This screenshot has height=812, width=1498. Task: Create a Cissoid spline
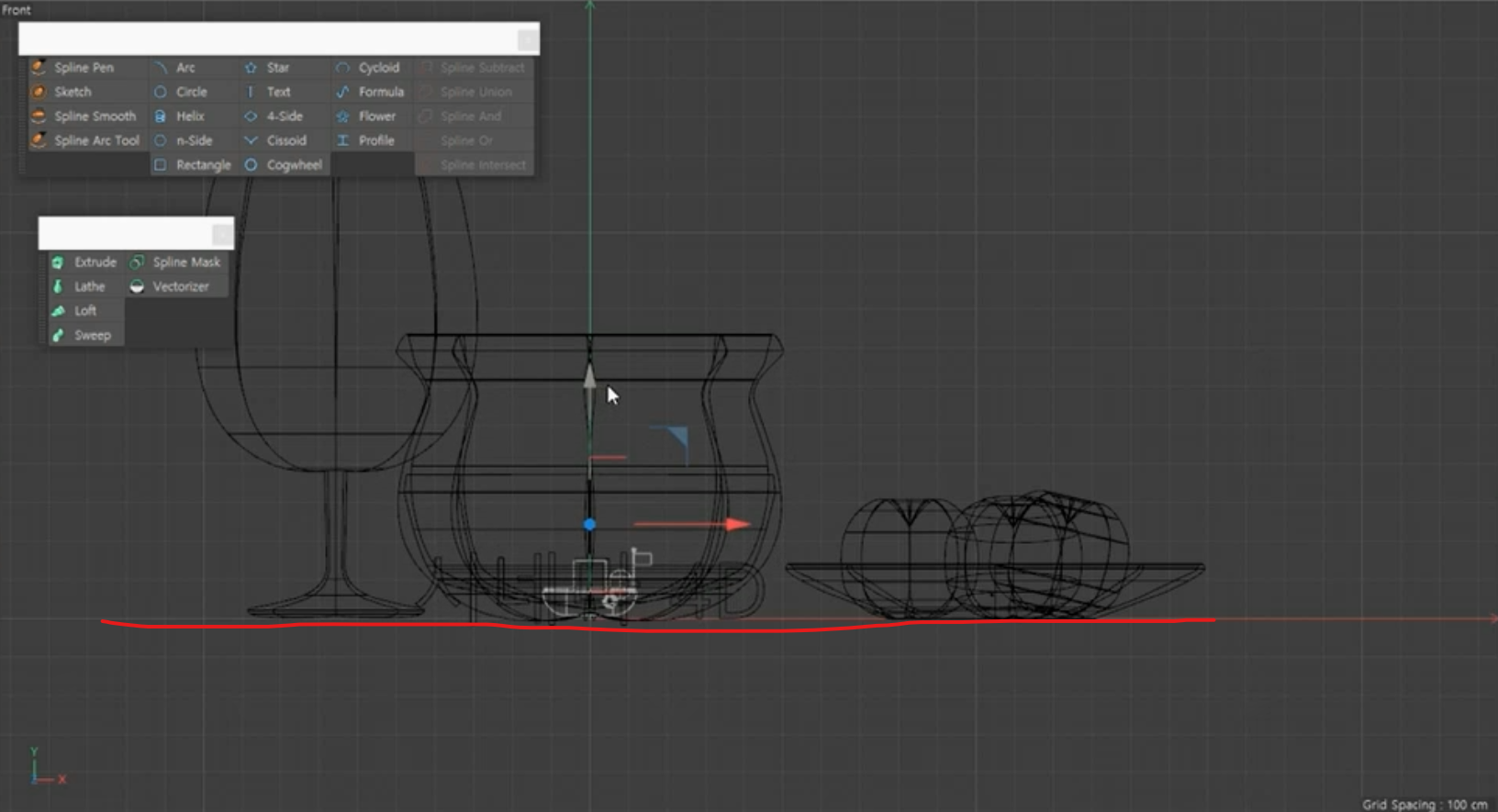tap(284, 140)
